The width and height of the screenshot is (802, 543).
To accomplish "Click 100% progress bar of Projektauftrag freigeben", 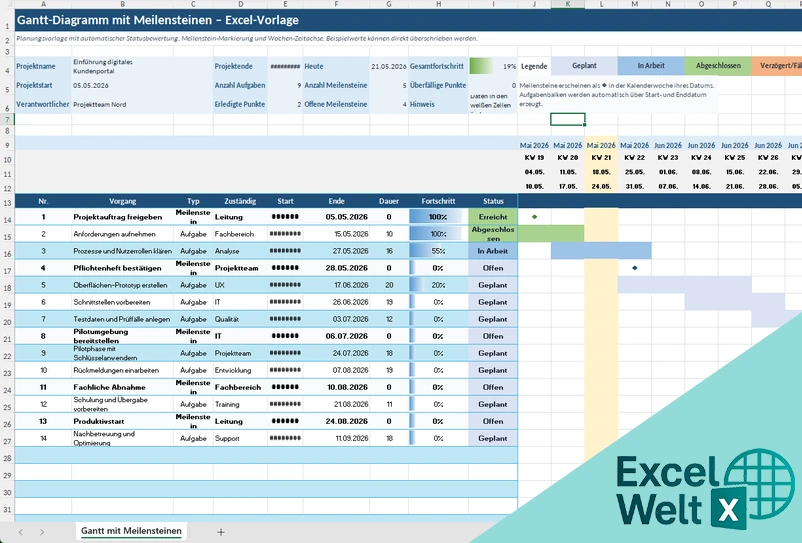I will click(438, 217).
